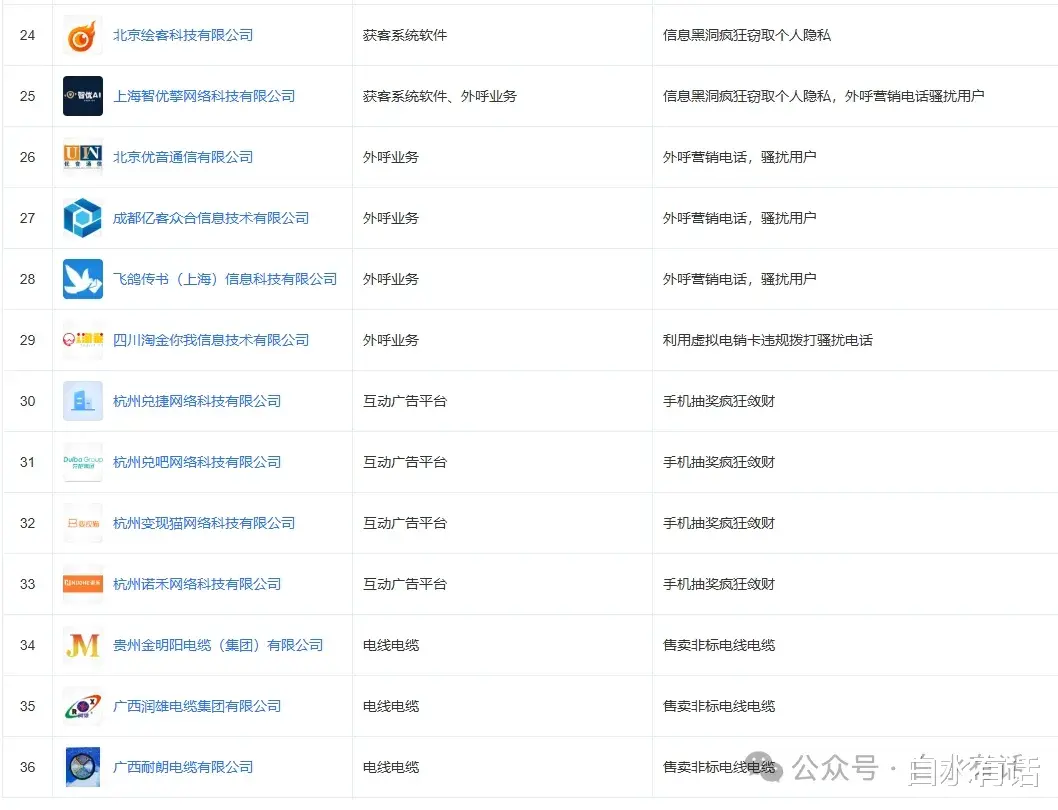
Task: Click the 杭州兑吧 Duiba Group logo
Action: pos(82,462)
